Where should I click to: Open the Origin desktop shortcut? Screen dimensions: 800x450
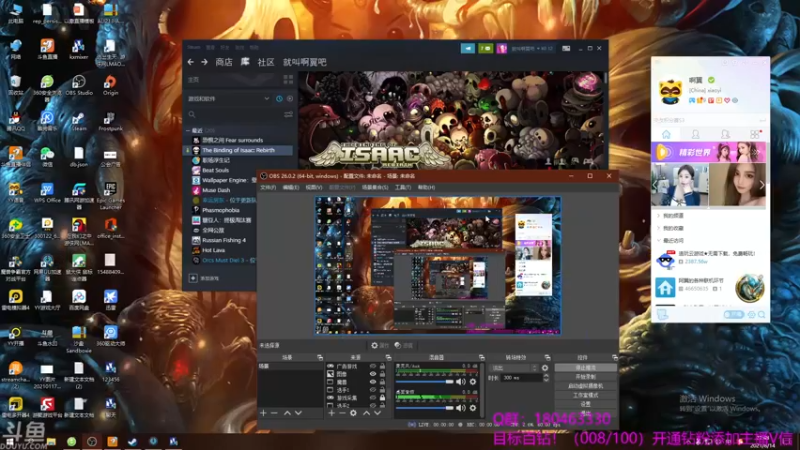point(110,85)
